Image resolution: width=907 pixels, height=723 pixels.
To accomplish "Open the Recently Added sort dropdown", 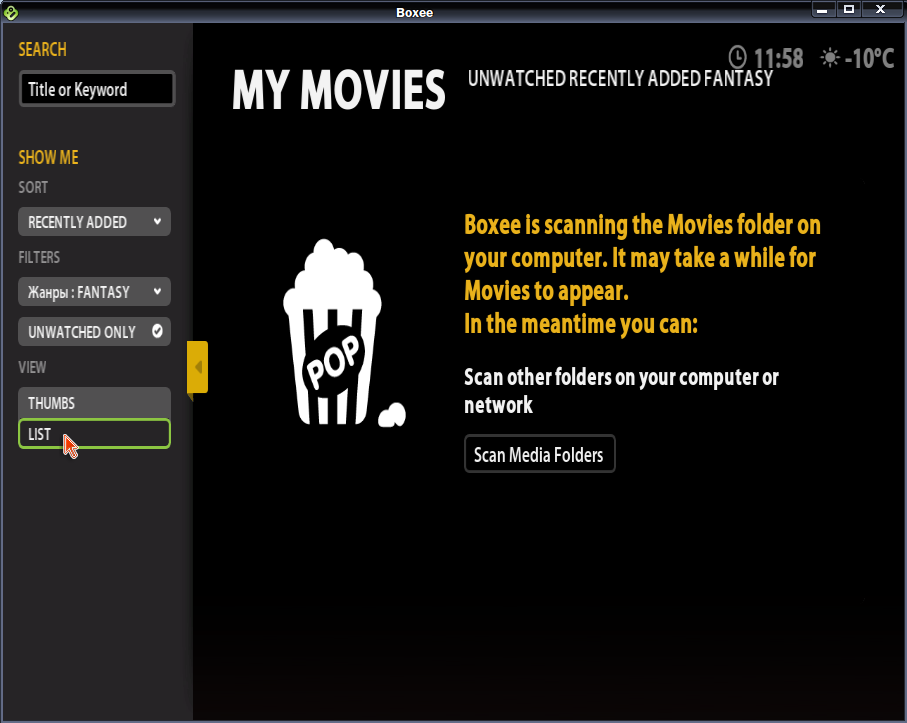I will pyautogui.click(x=94, y=222).
